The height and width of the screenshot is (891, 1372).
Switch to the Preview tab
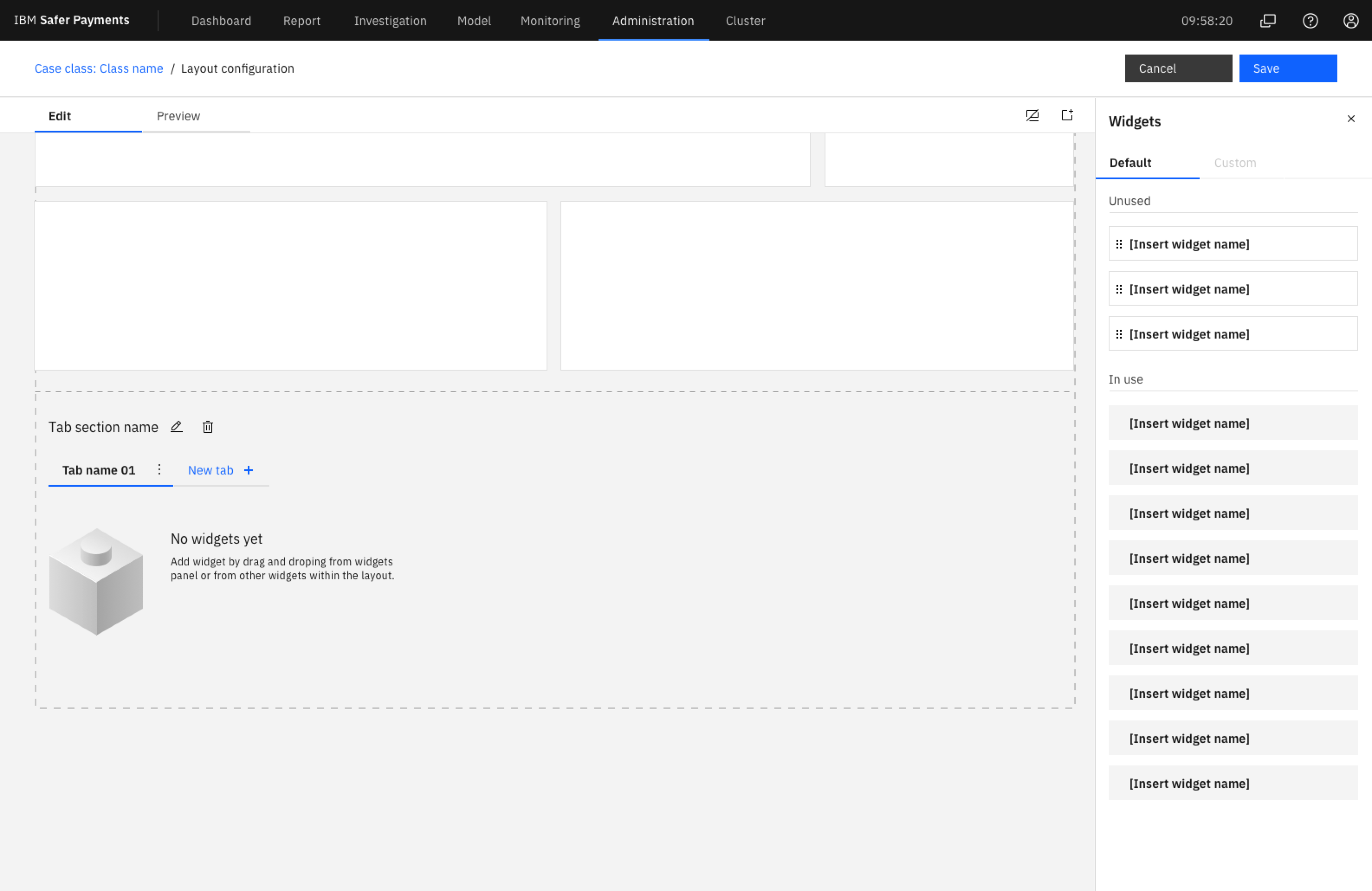[178, 116]
